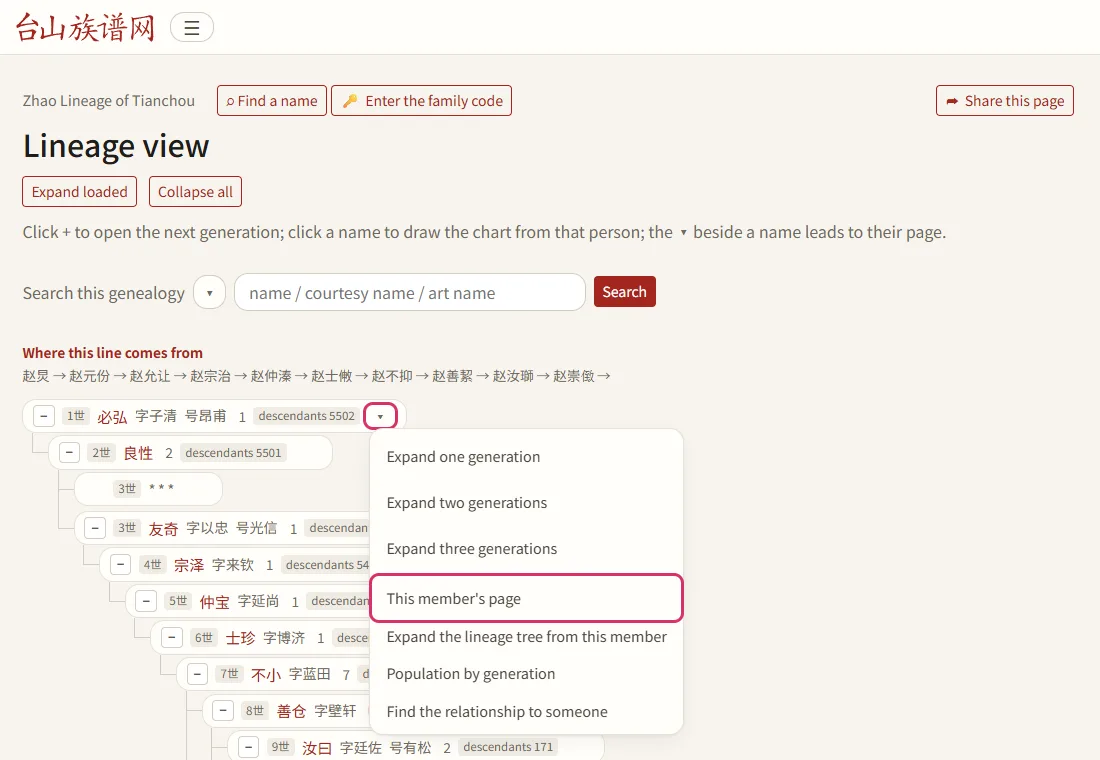The image size is (1100, 760).
Task: Click Share this page button
Action: (1005, 100)
